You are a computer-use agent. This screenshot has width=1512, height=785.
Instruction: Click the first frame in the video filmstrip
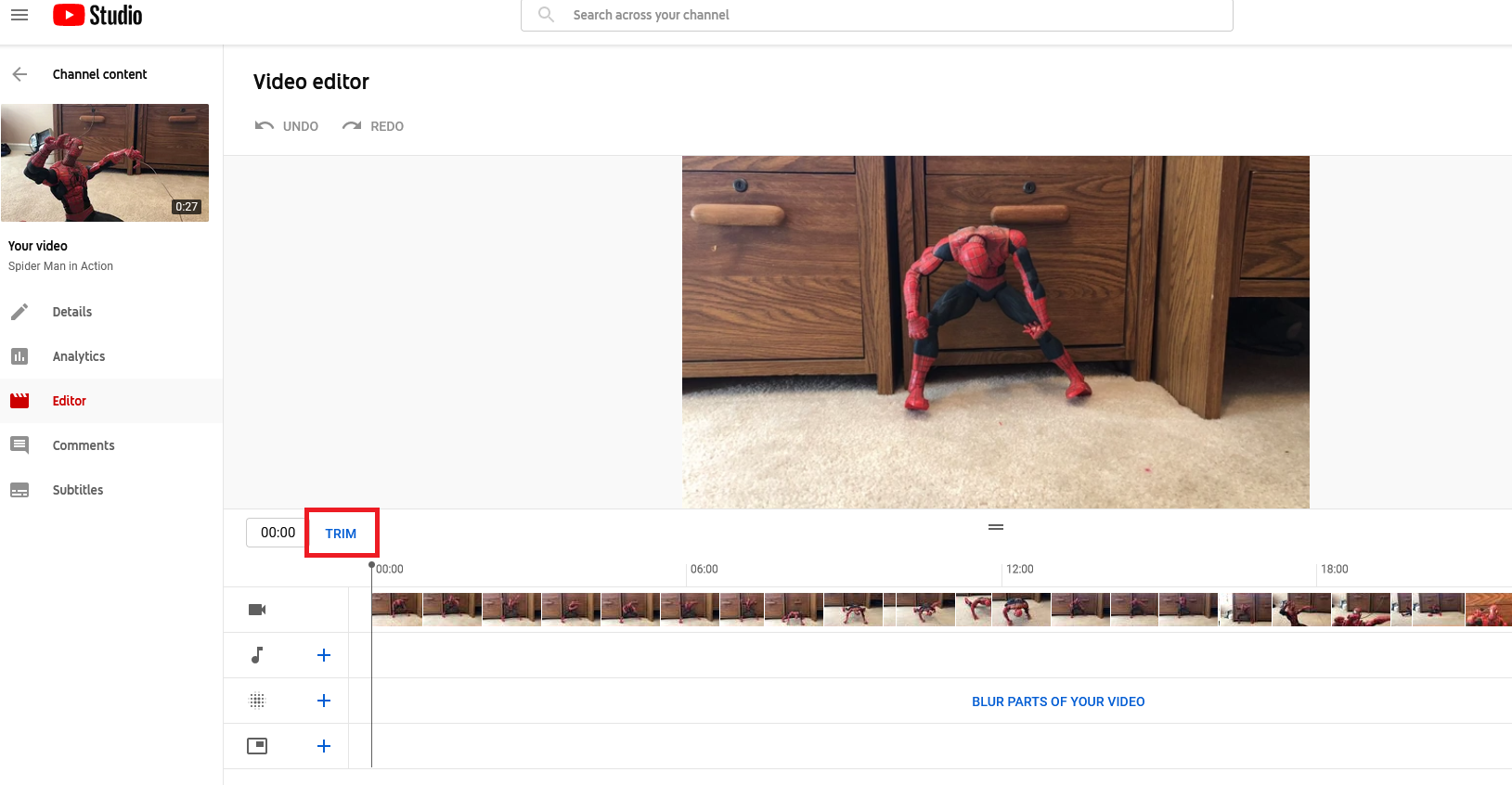(397, 610)
